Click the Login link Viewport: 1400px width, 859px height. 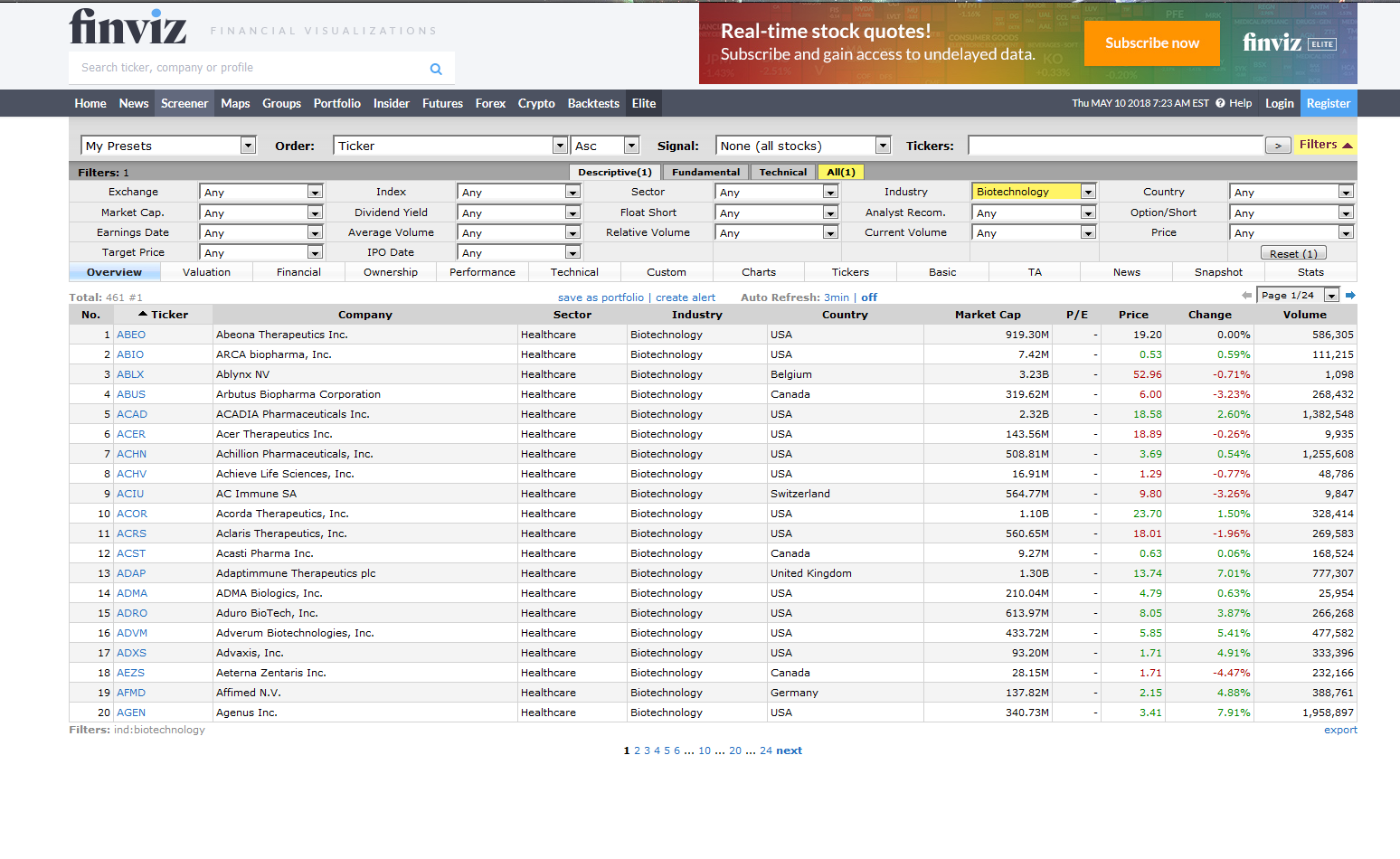tap(1280, 103)
